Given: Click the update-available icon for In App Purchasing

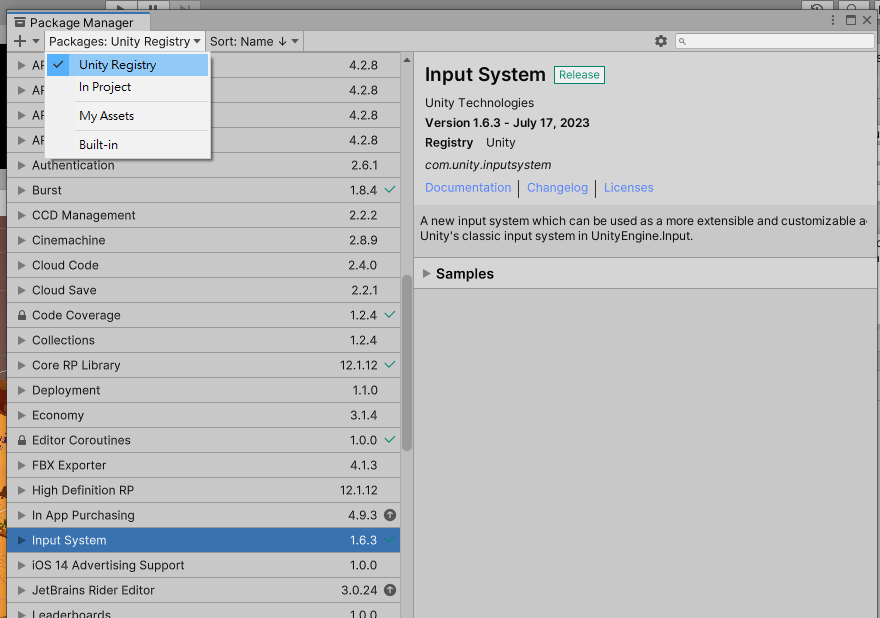Looking at the screenshot, I should tap(390, 515).
